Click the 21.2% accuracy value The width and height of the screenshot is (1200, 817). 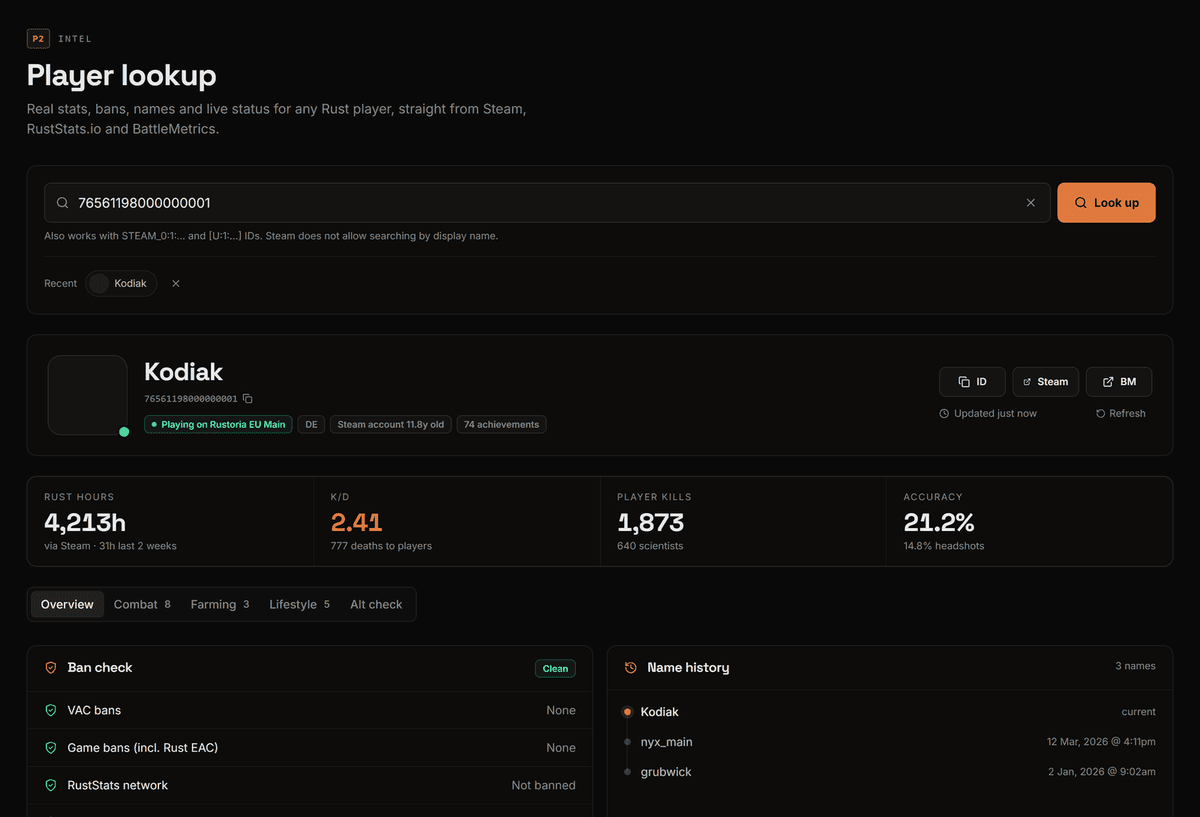point(939,522)
